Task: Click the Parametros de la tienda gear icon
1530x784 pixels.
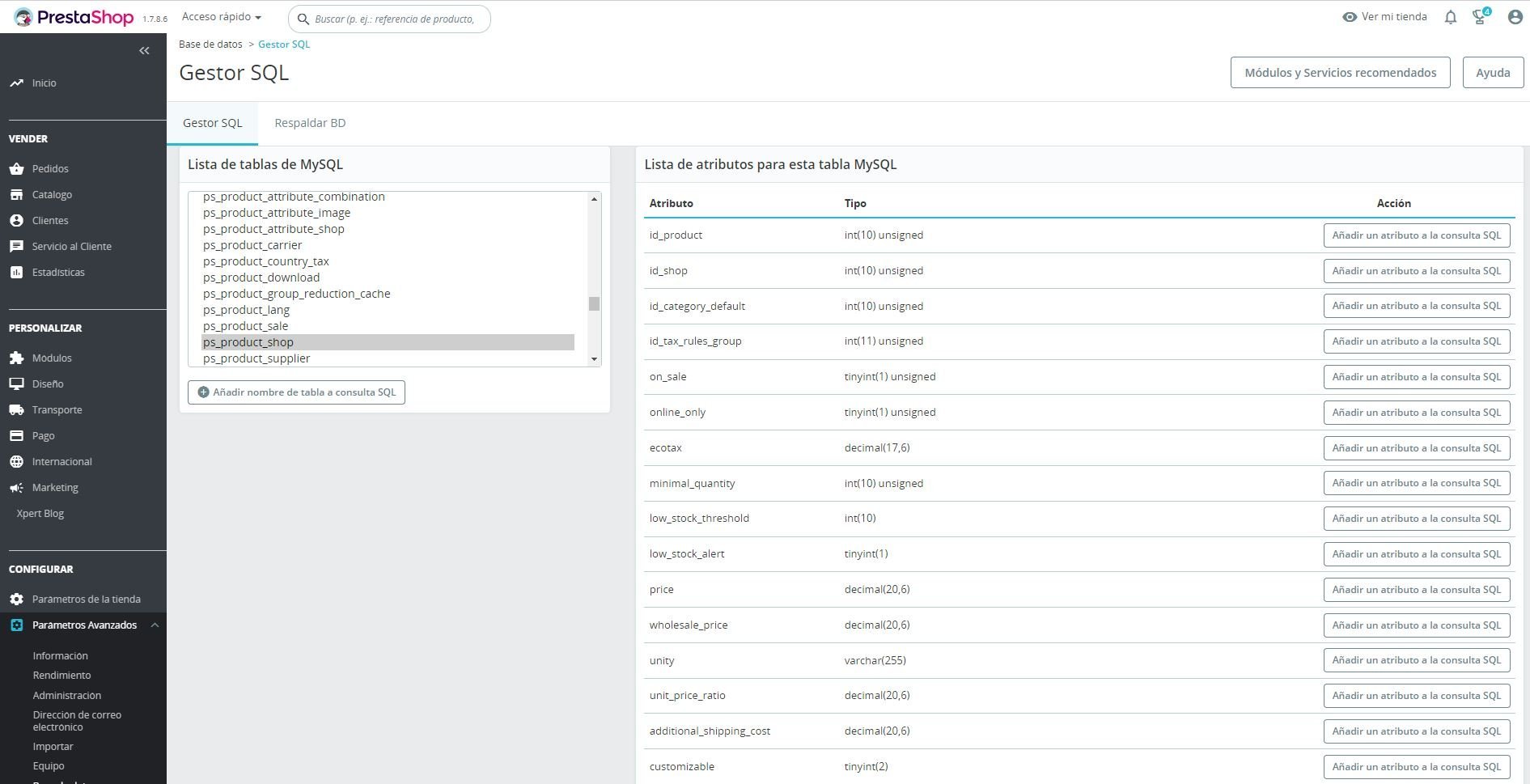Action: point(16,599)
